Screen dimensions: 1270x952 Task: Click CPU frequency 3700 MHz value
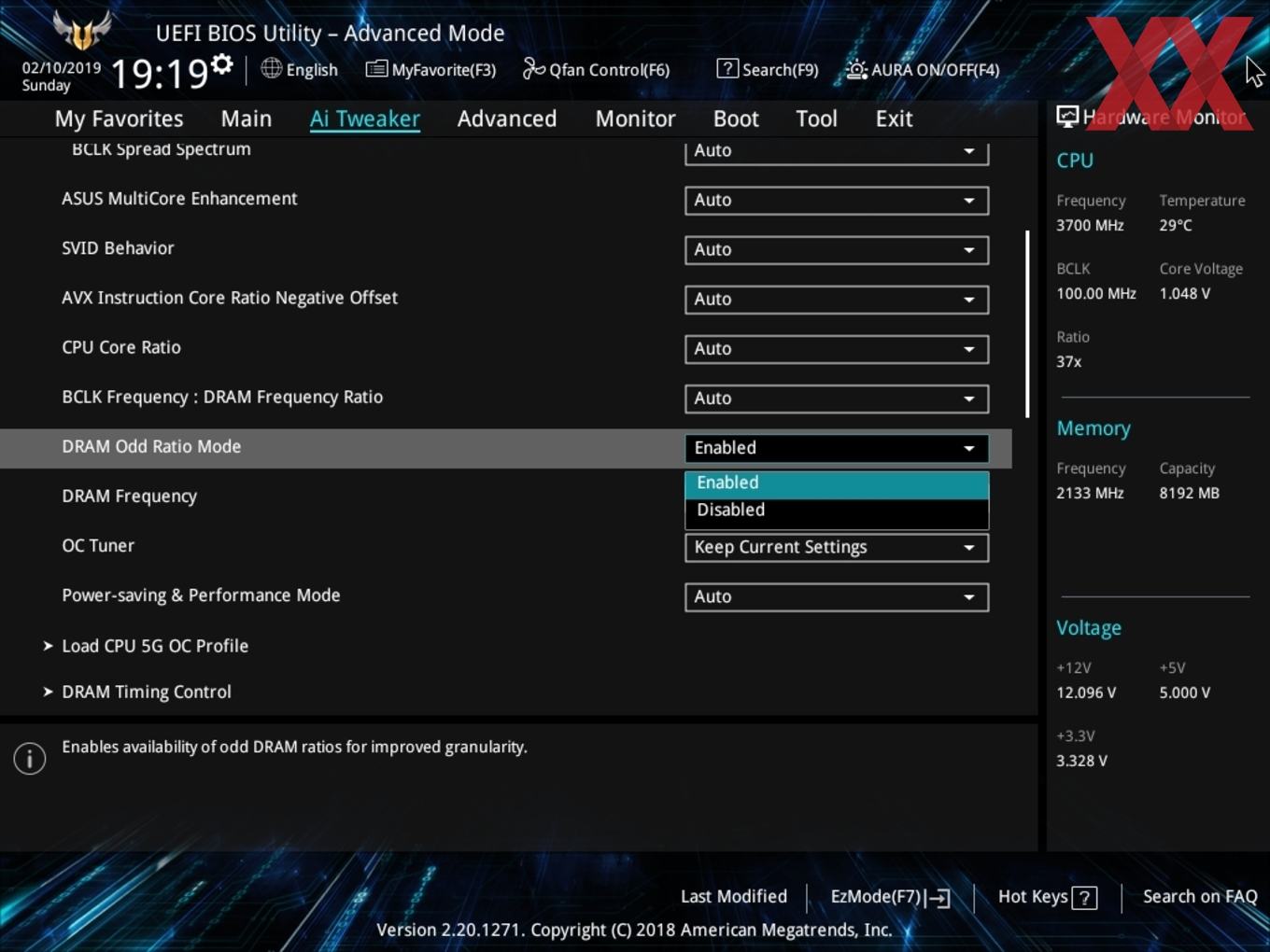click(x=1090, y=225)
